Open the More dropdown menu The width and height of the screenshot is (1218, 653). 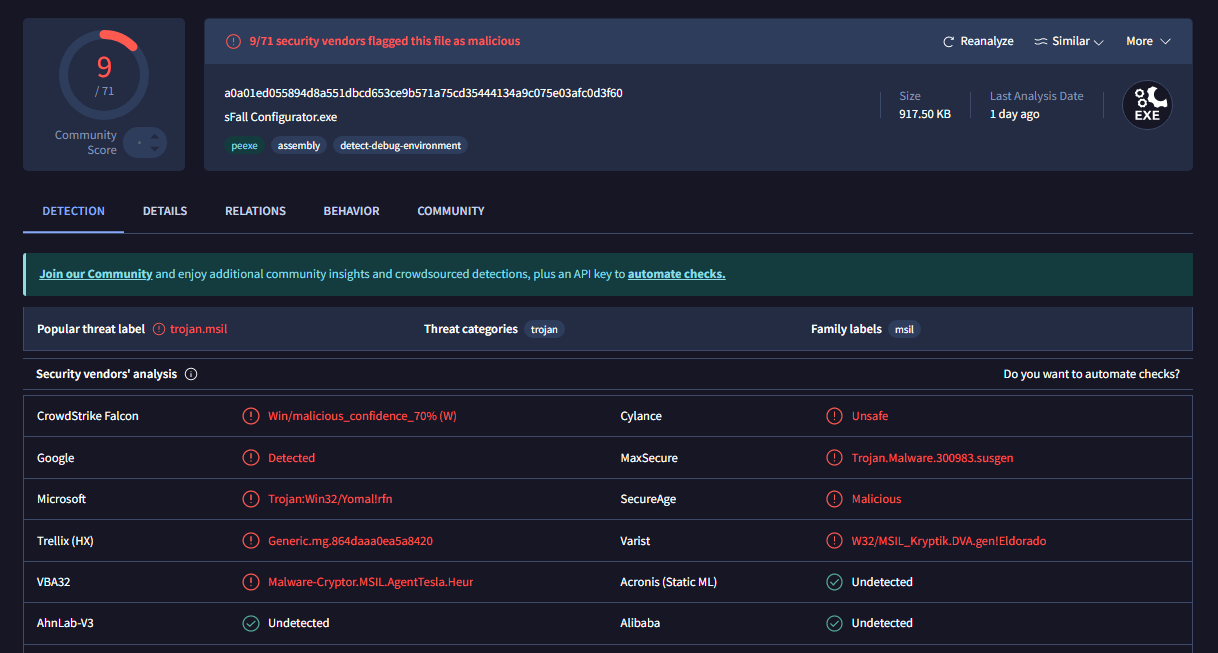click(1146, 42)
